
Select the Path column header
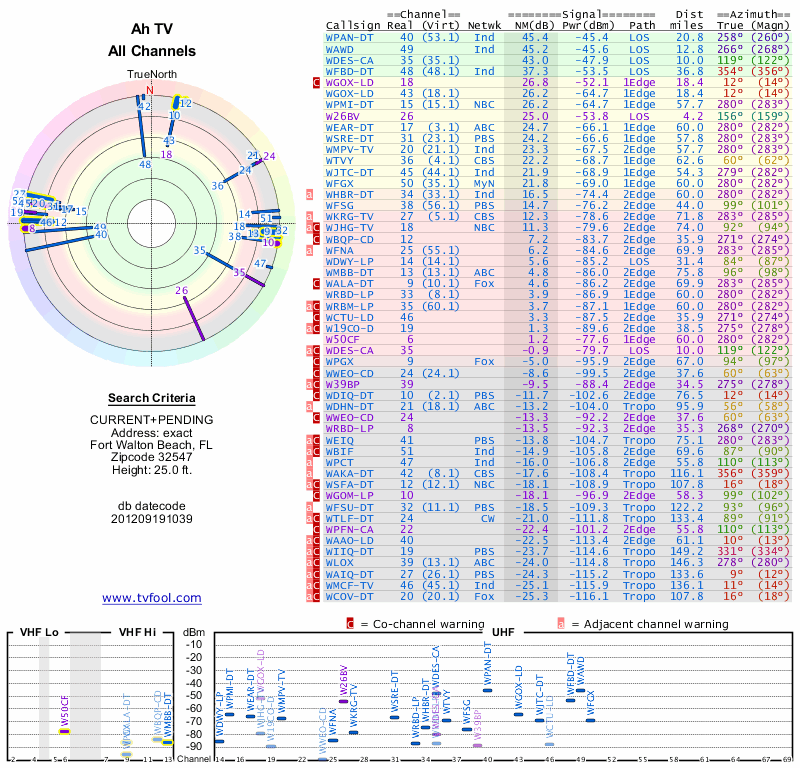[642, 26]
